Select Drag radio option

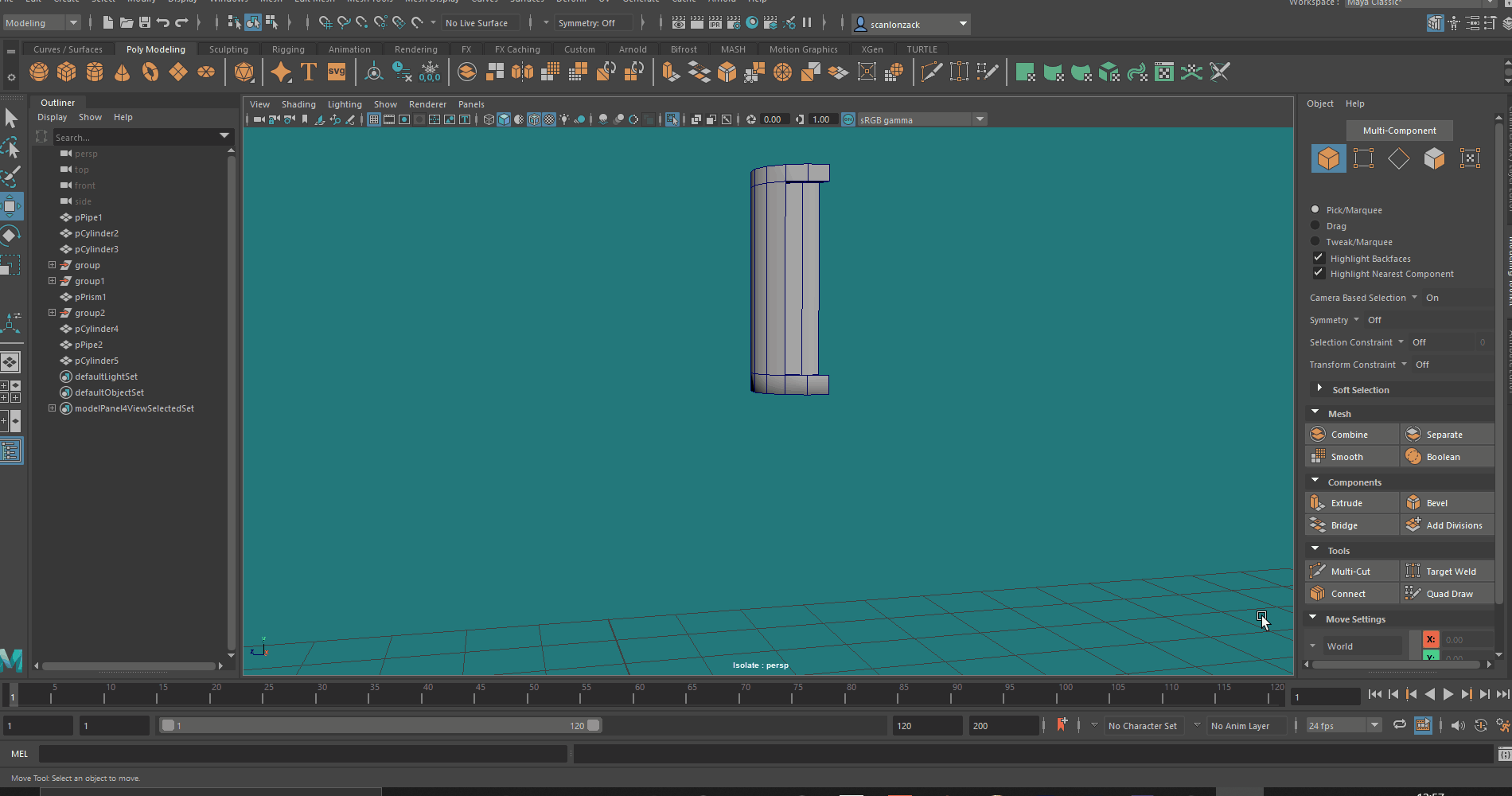click(1315, 225)
